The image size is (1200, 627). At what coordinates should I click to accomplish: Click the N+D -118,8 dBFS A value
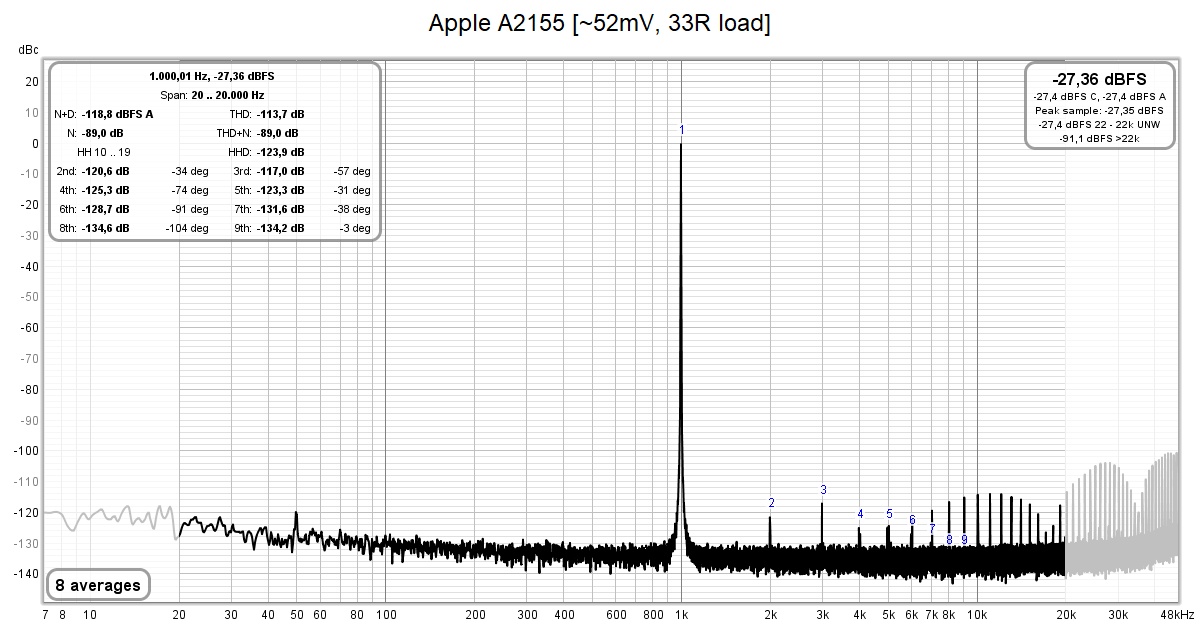pos(118,114)
